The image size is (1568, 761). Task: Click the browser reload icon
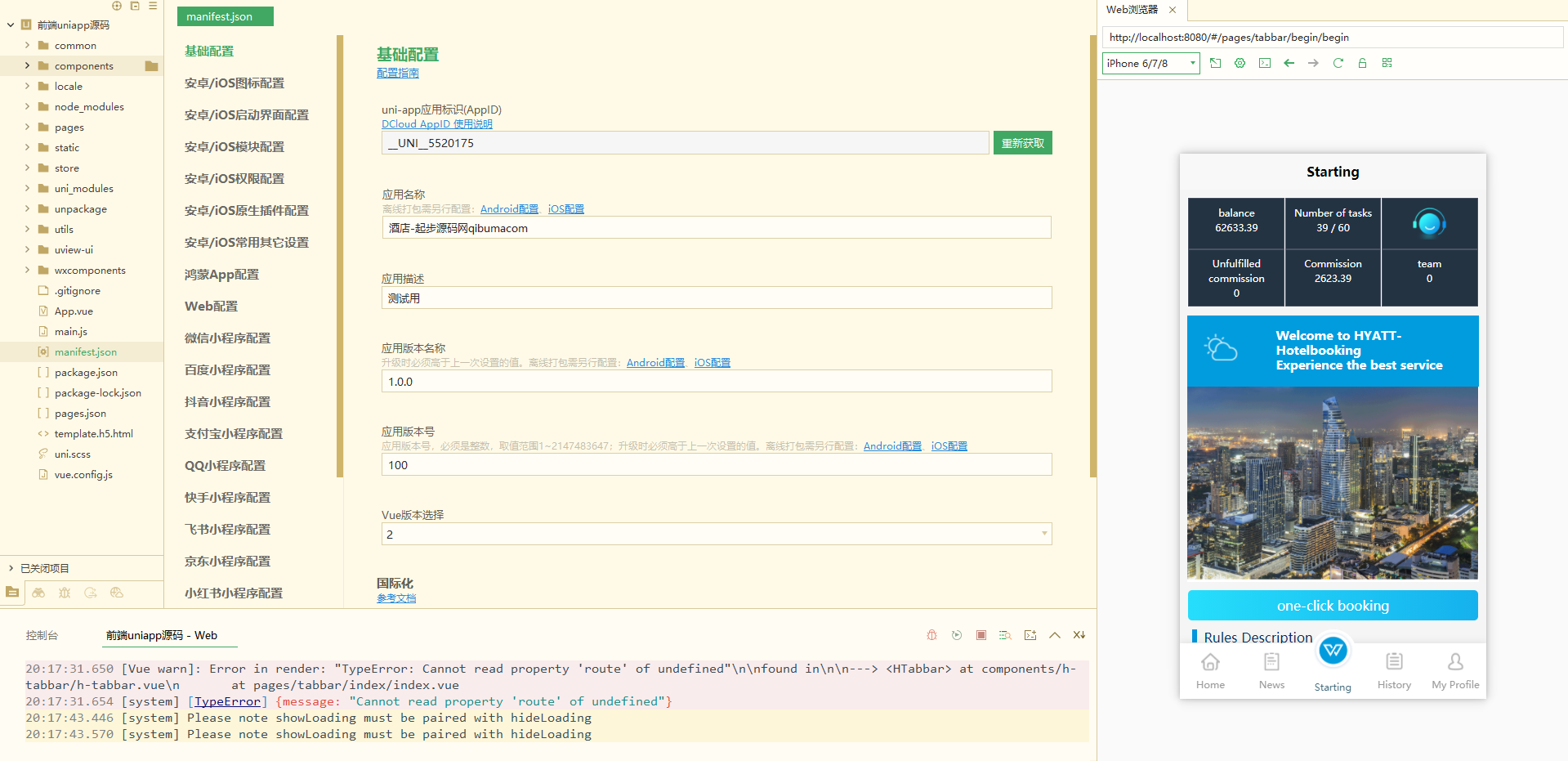click(x=1338, y=63)
